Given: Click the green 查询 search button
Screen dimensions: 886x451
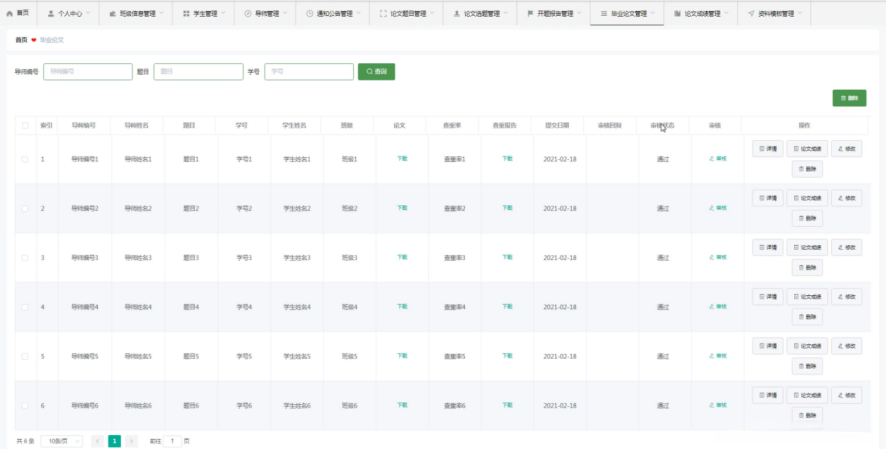Looking at the screenshot, I should pos(376,72).
